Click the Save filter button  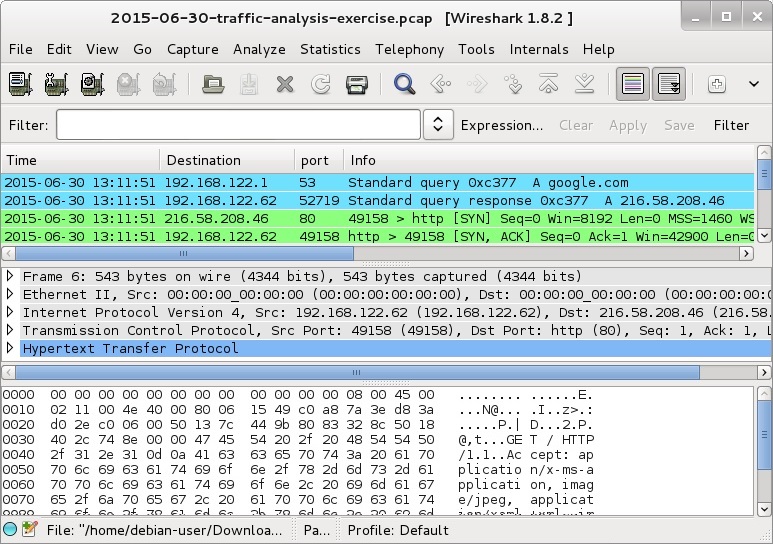tap(679, 125)
